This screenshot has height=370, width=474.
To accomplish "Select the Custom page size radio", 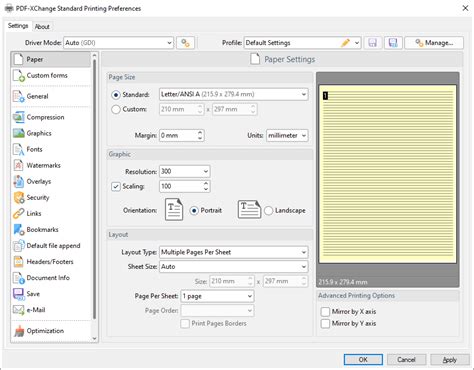I will point(116,109).
